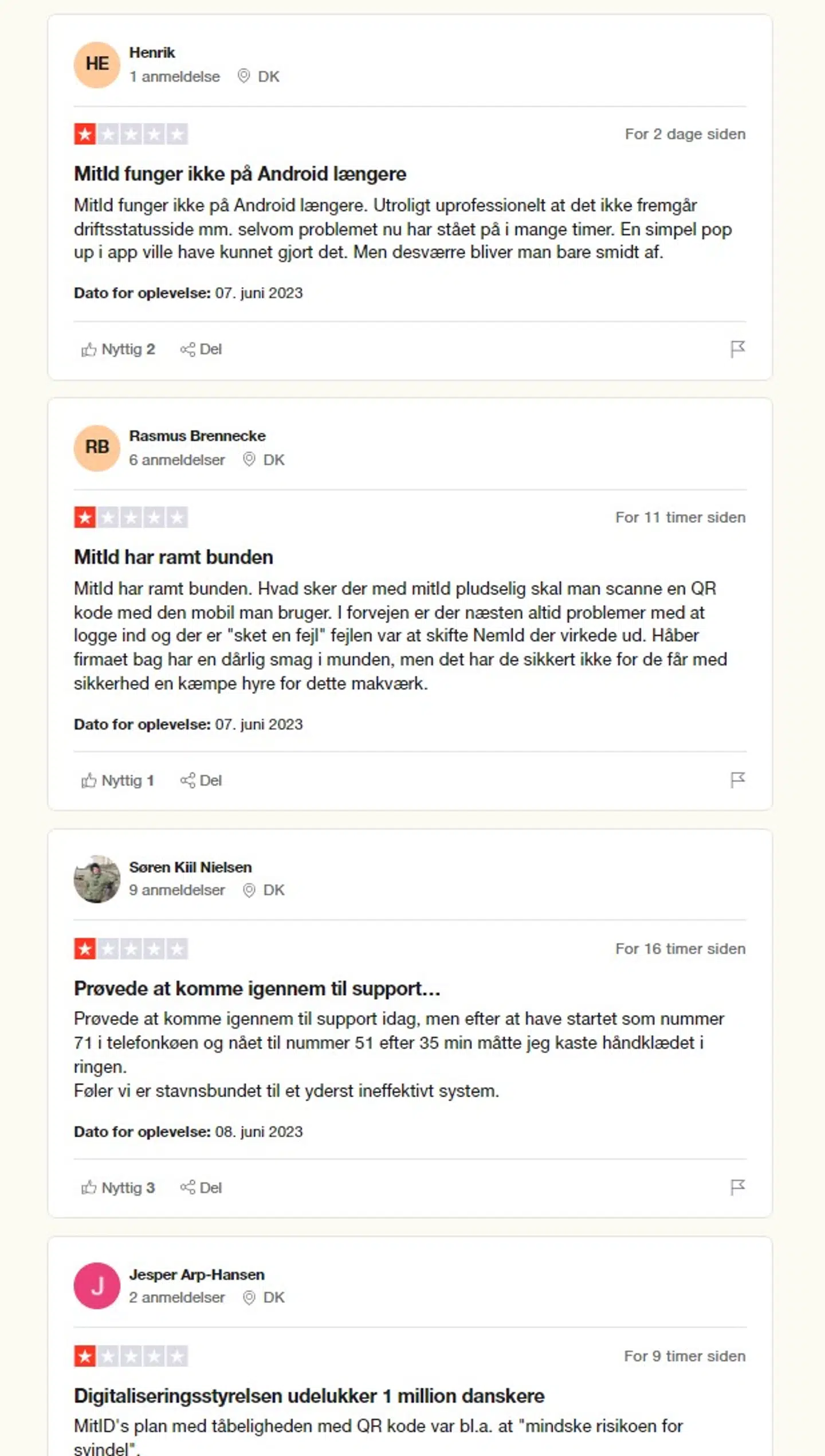
Task: Open Henrik's HE profile avatar
Action: (x=97, y=64)
